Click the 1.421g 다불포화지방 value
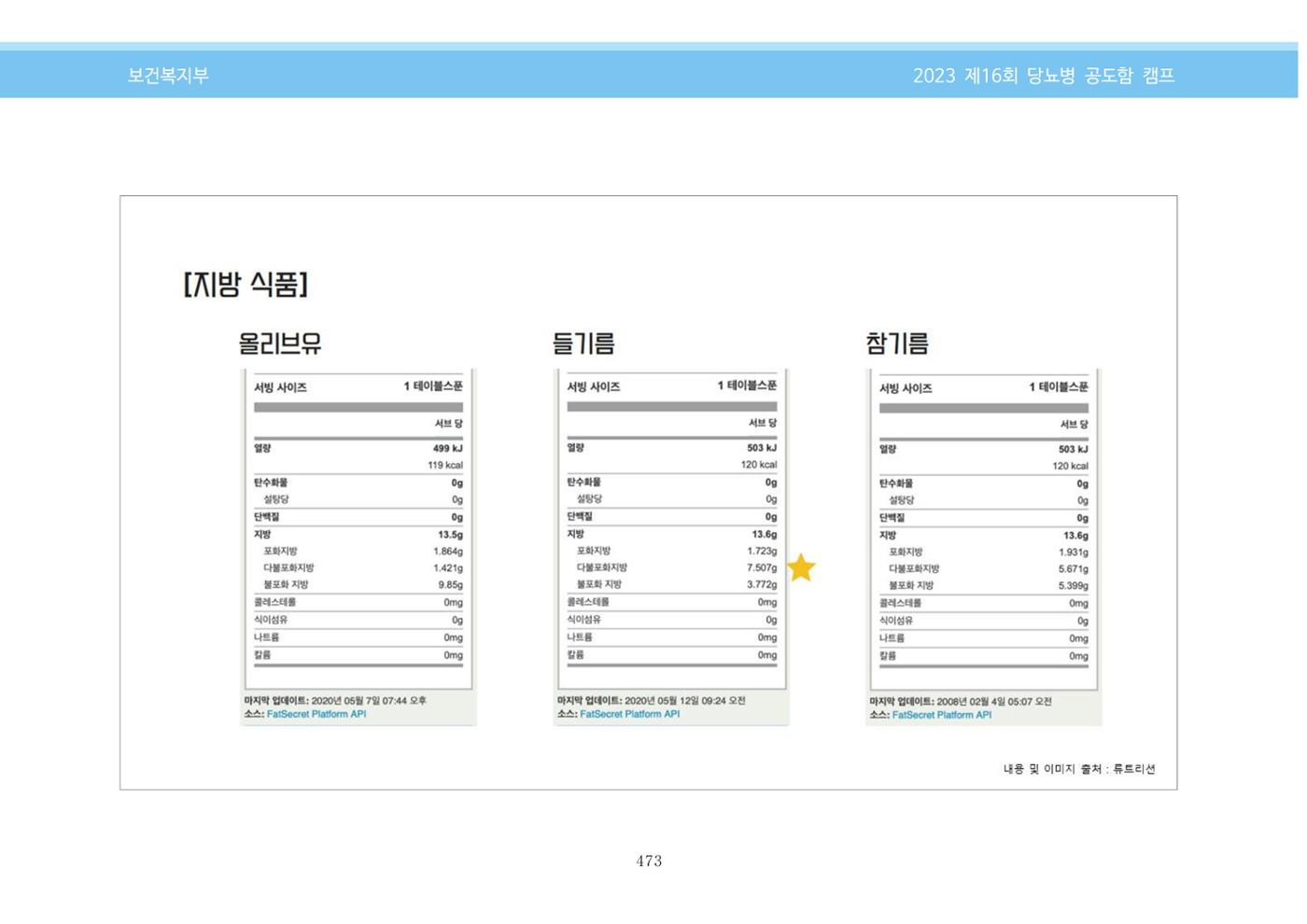Screen dimensions: 1307x924 coord(448,567)
